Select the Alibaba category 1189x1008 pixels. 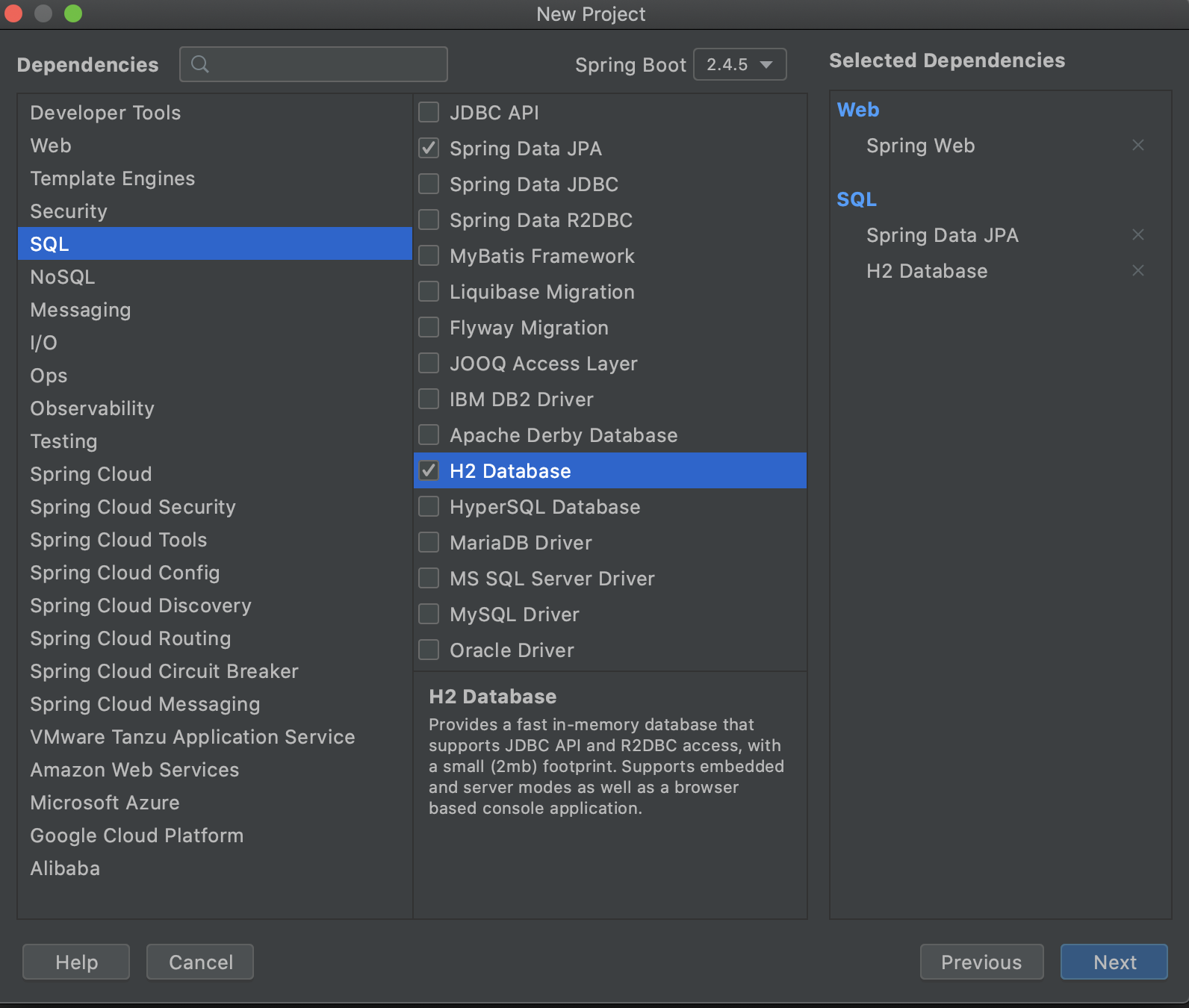[x=215, y=868]
